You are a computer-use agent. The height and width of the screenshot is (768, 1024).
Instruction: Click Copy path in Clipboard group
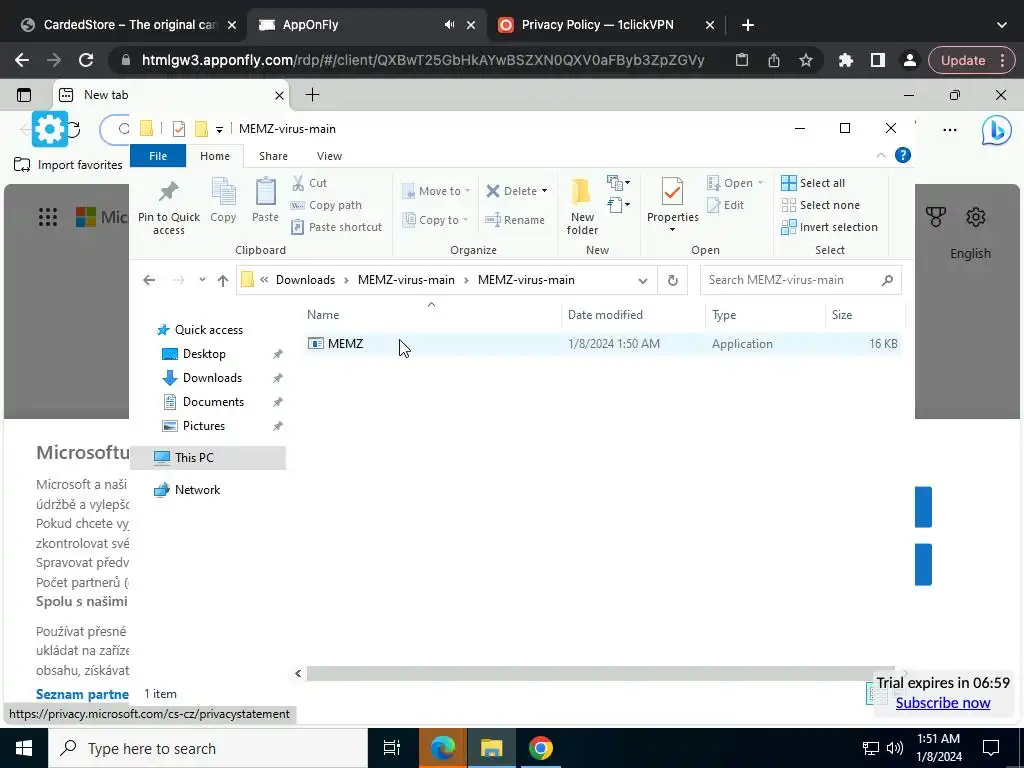point(327,205)
